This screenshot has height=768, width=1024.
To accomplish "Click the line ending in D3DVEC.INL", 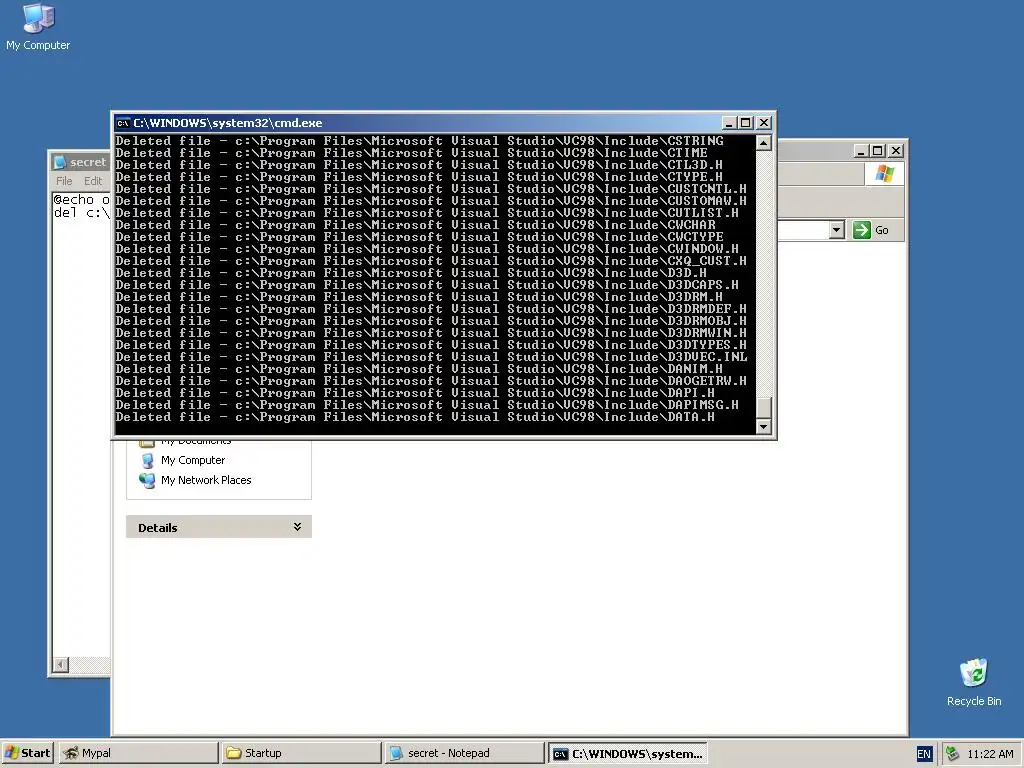I will click(431, 357).
